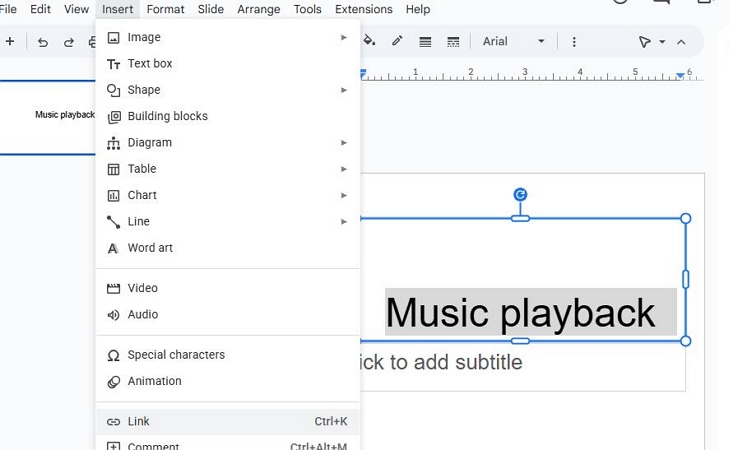
Task: Click the add subtitle placeholder text
Action: click(441, 362)
